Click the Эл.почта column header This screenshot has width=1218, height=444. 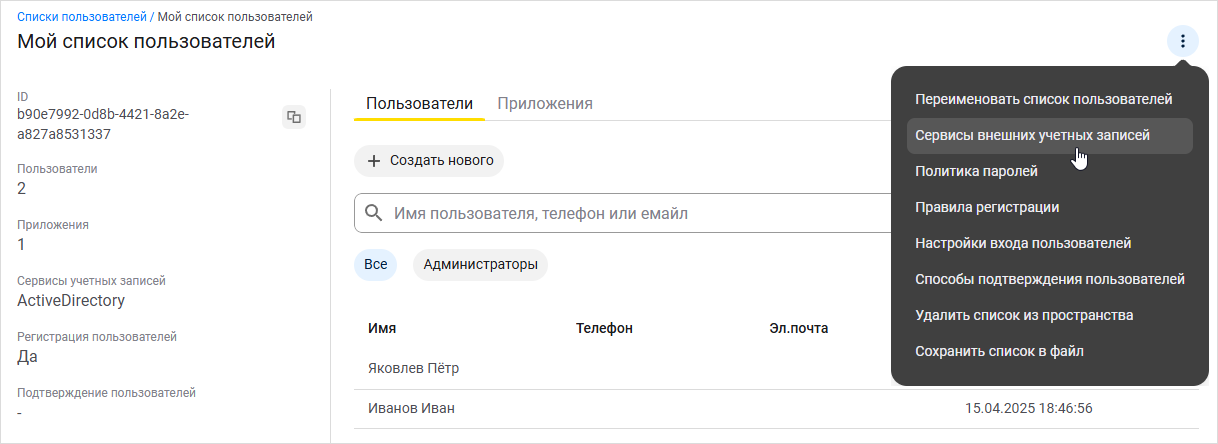(799, 328)
